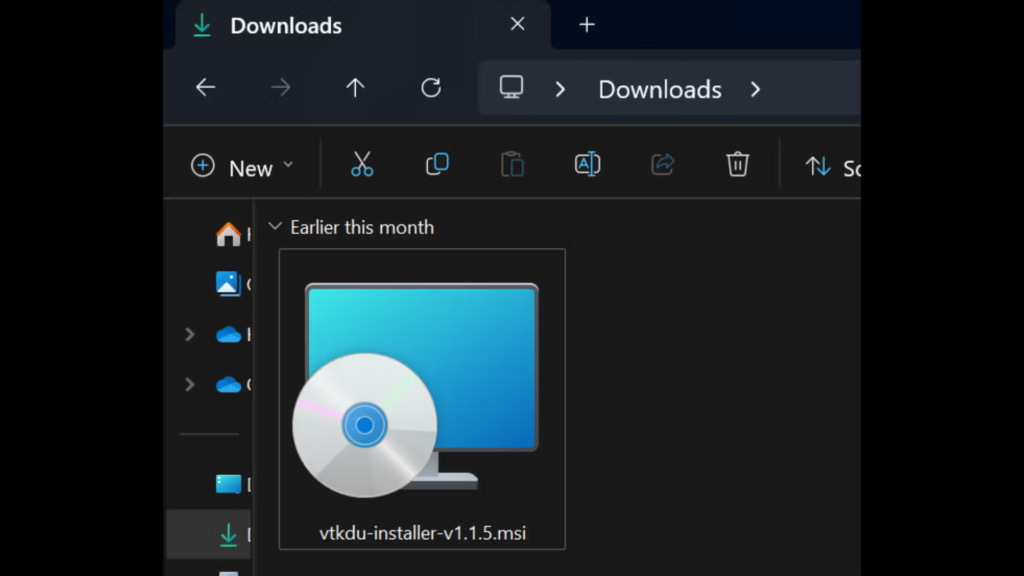Image resolution: width=1024 pixels, height=576 pixels.
Task: Add a new tab with plus button
Action: coord(587,25)
